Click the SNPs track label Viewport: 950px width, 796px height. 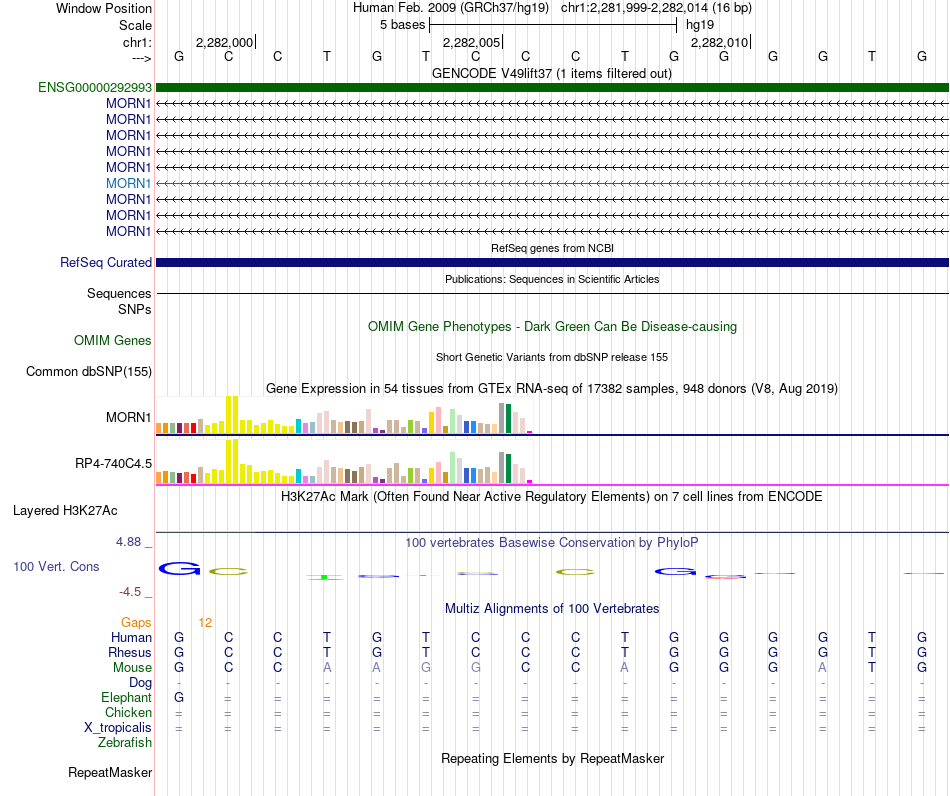pos(135,309)
